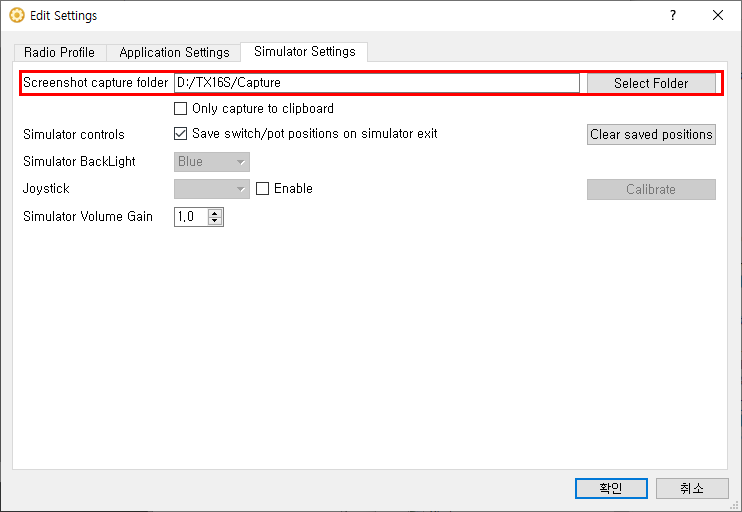Enable Only capture to clipboard checkbox
742x512 pixels.
tap(180, 109)
